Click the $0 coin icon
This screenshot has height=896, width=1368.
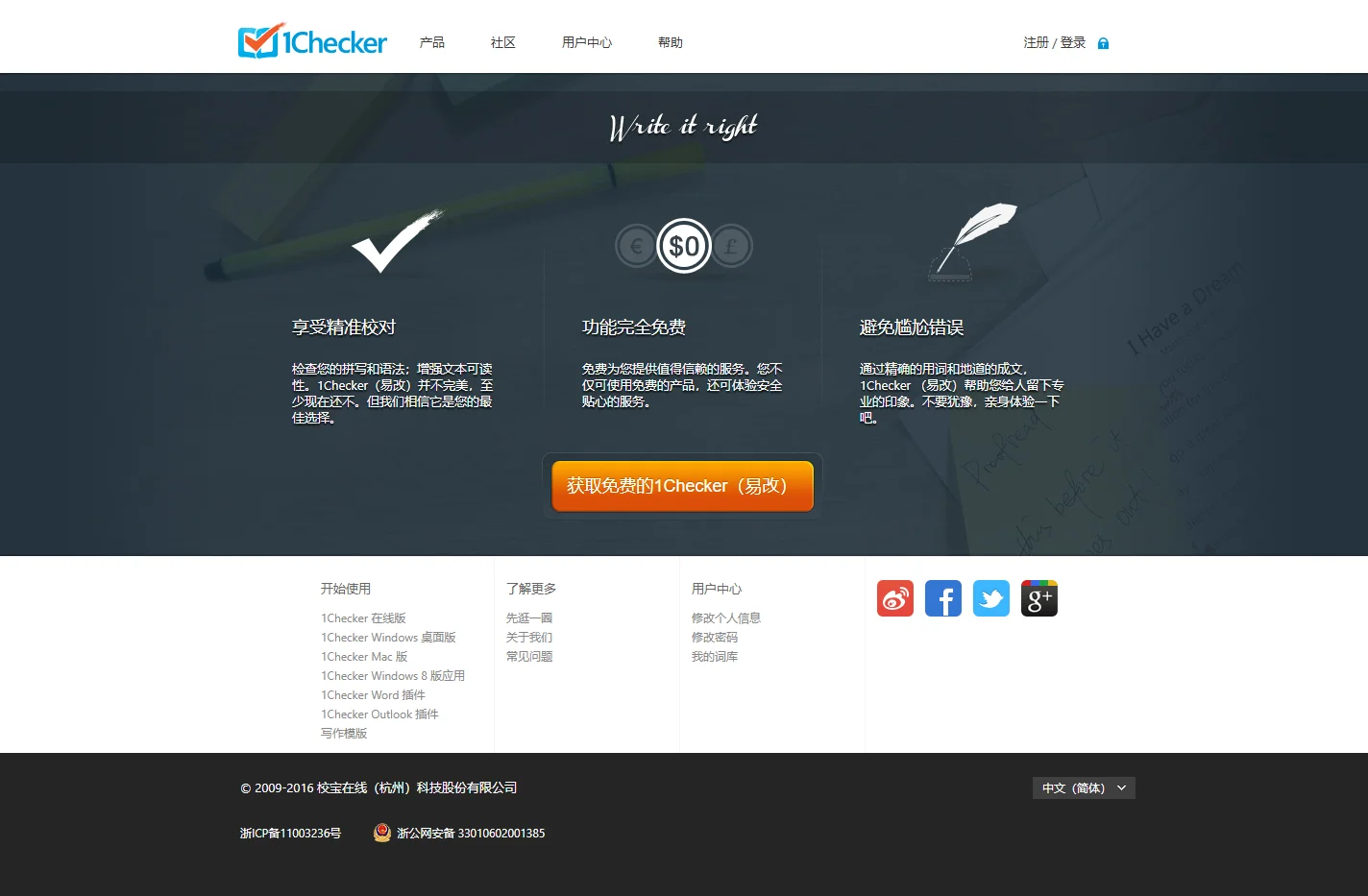684,247
